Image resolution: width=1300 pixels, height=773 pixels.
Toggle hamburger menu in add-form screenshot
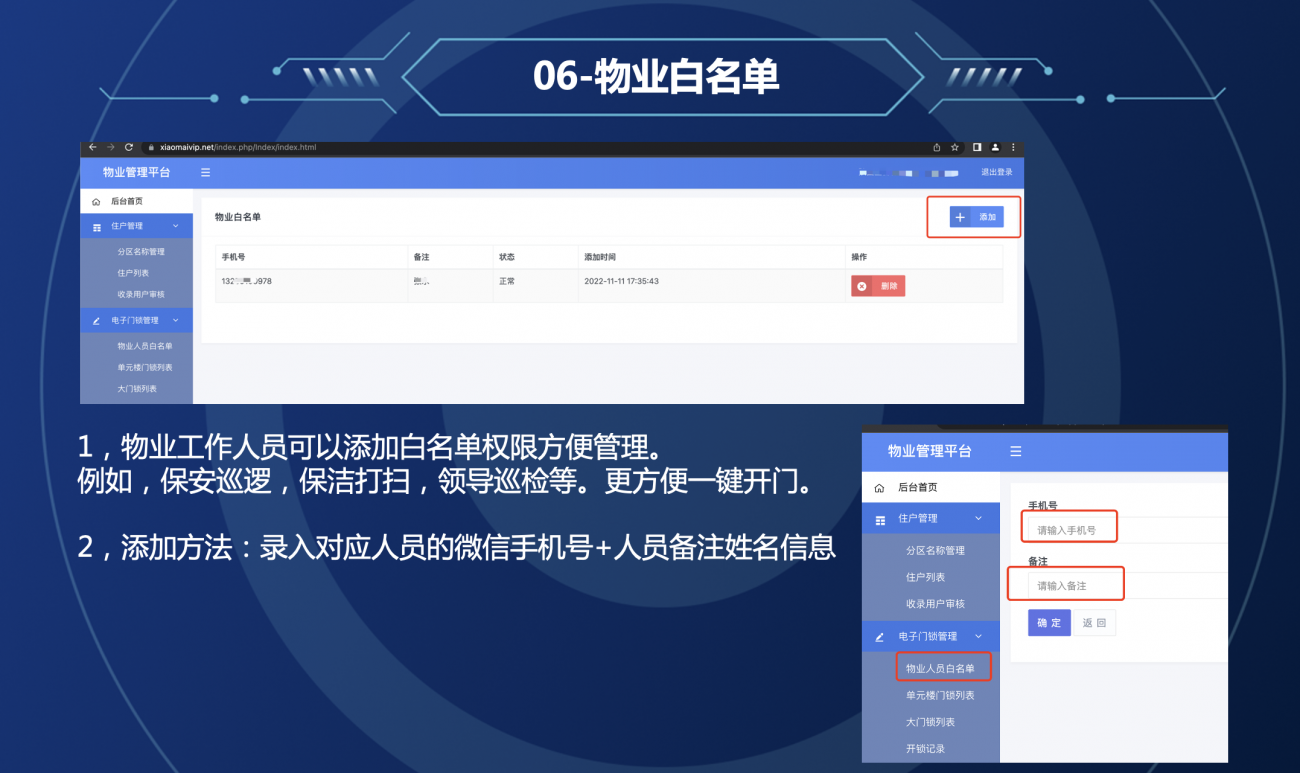[1016, 451]
